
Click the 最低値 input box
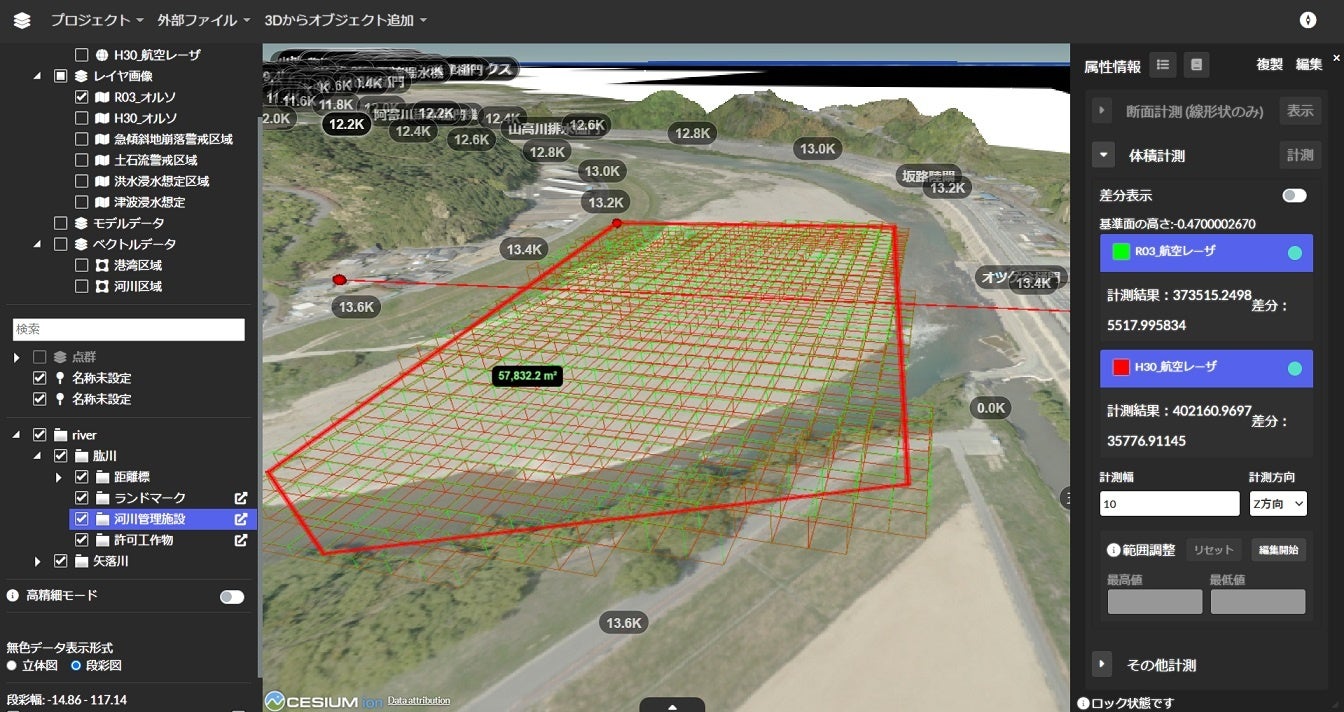[x=1258, y=602]
